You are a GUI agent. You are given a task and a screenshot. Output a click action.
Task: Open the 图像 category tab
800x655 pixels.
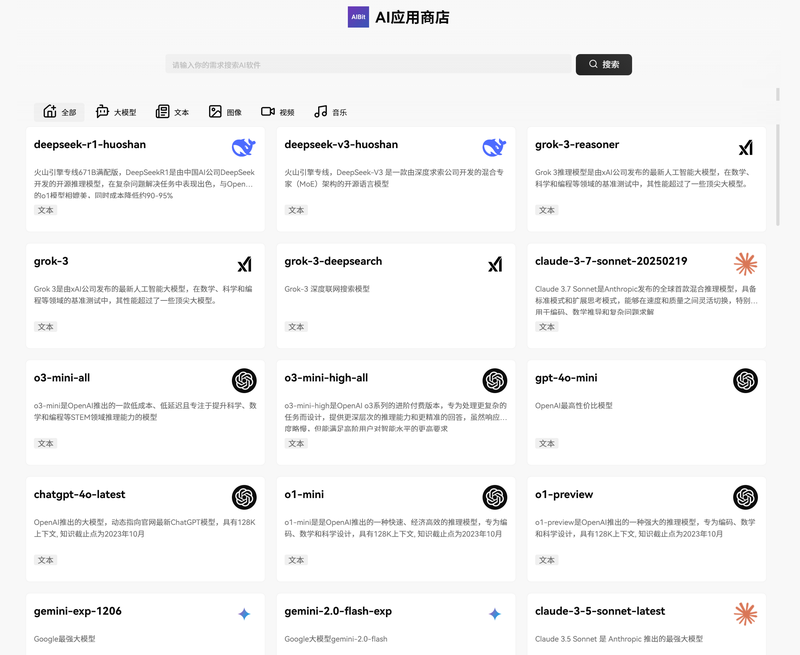(225, 112)
